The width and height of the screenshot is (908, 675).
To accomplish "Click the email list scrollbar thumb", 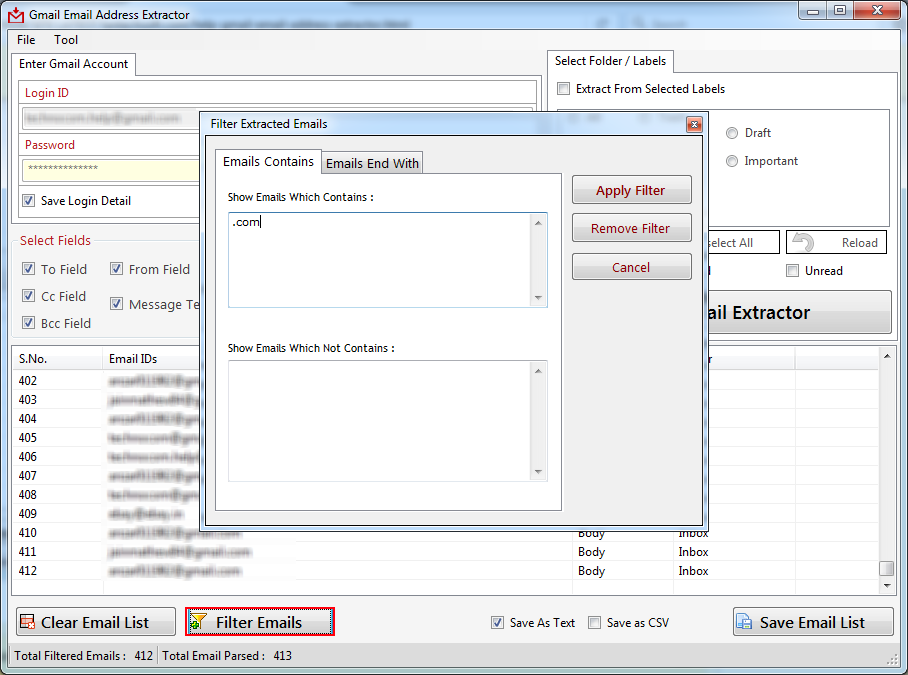I will (x=887, y=568).
